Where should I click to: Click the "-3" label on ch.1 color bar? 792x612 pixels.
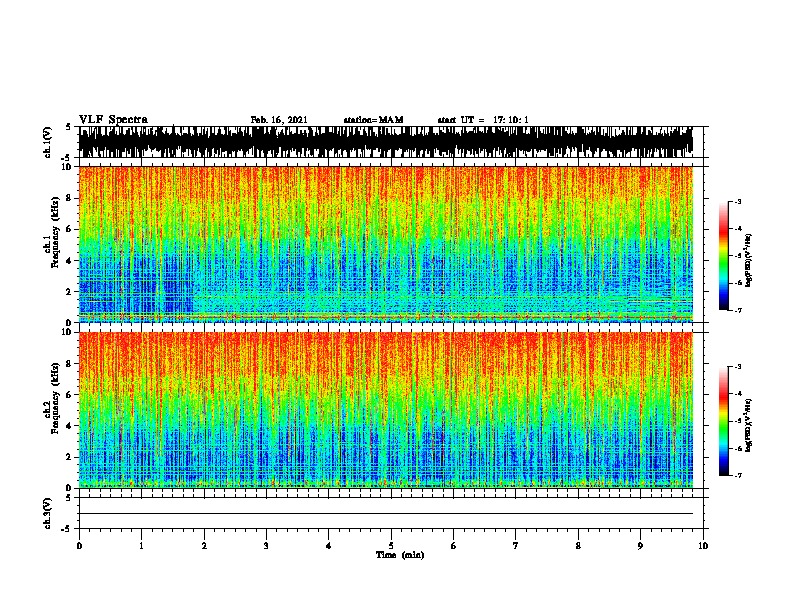coord(737,201)
